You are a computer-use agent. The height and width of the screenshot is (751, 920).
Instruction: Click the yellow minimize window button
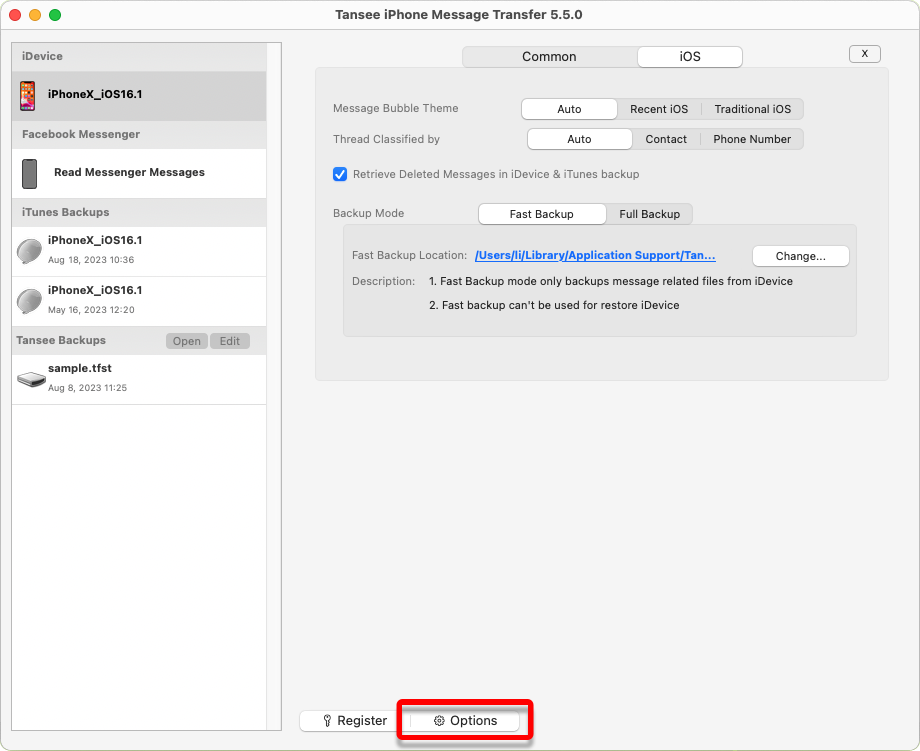click(35, 15)
